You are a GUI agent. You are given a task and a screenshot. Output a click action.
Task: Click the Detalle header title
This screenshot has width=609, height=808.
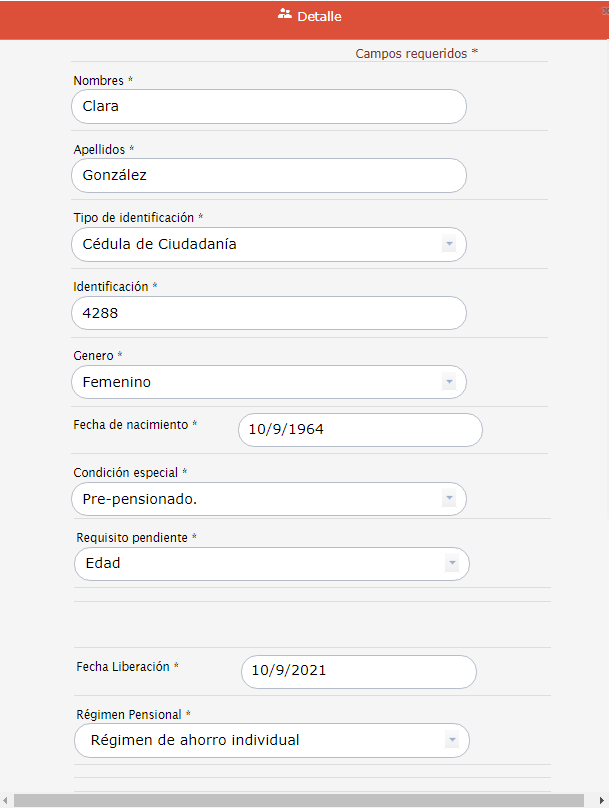(x=319, y=17)
